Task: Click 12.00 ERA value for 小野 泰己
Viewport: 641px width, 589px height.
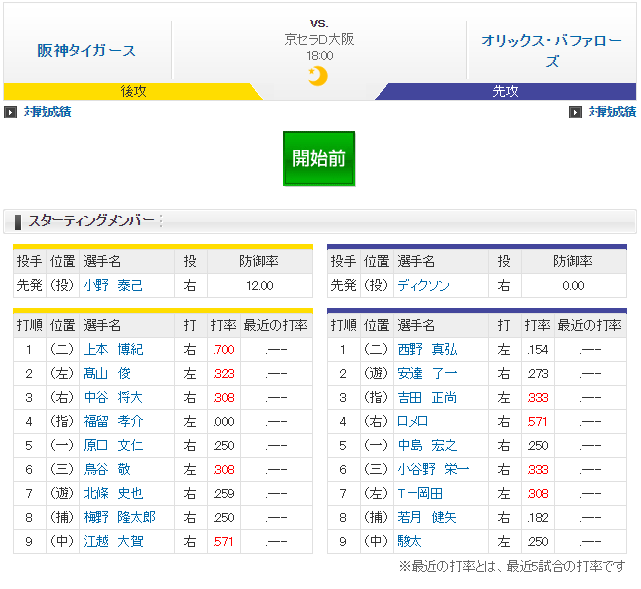Action: click(x=260, y=286)
